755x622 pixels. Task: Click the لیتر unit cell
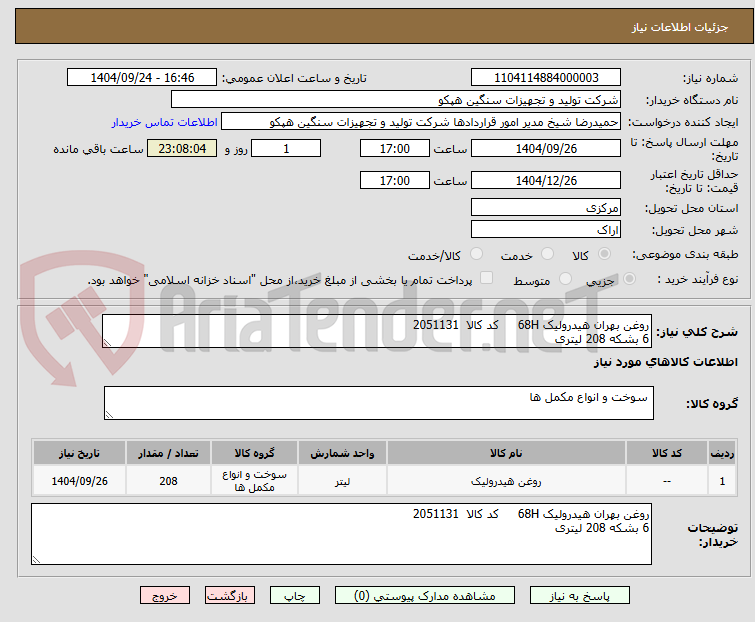pyautogui.click(x=342, y=481)
